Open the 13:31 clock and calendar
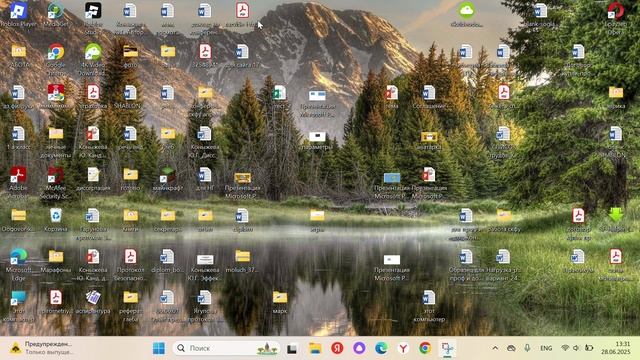This screenshot has height=360, width=640. point(616,348)
